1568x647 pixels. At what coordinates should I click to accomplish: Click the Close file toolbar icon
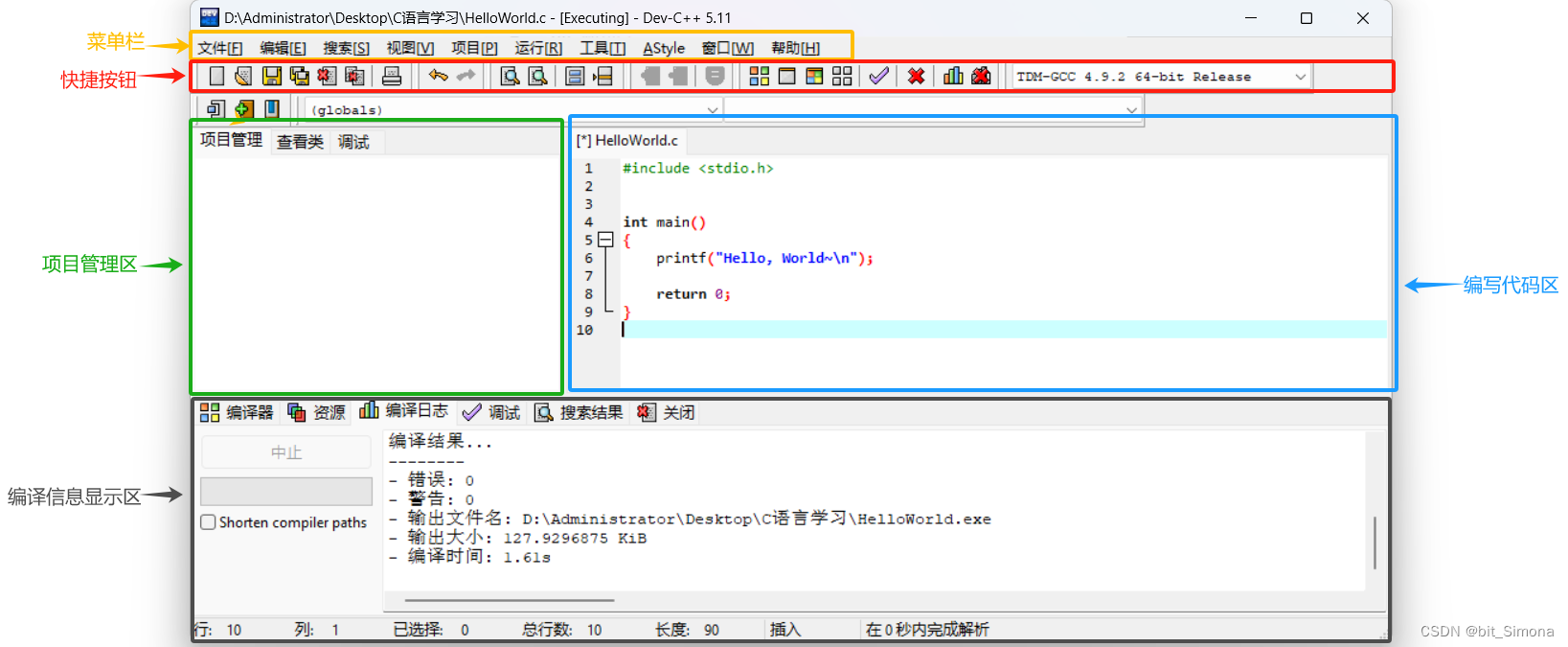(x=327, y=76)
